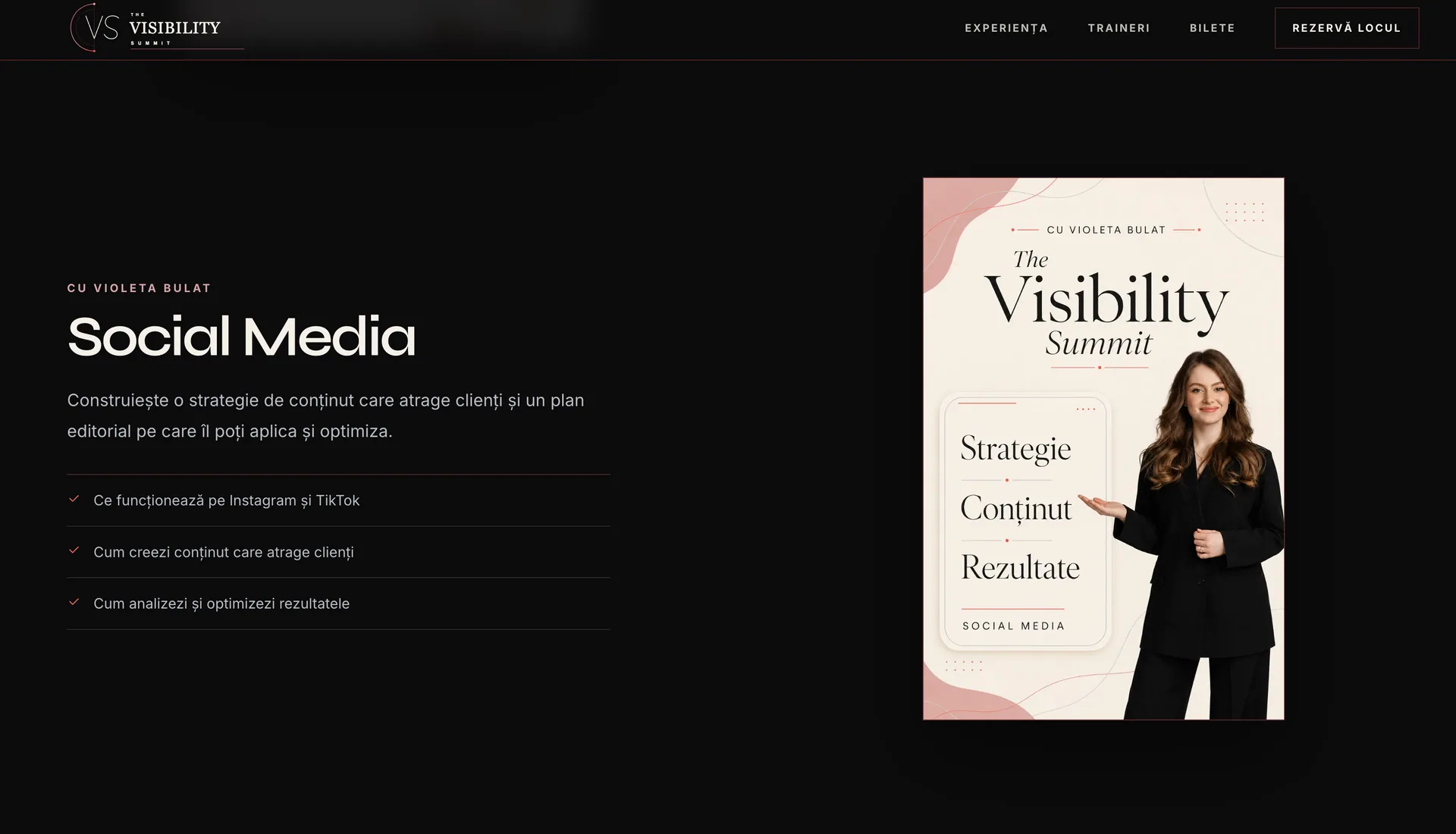Click checkmark beside Instagram și TikTok item
The height and width of the screenshot is (834, 1456).
[74, 499]
